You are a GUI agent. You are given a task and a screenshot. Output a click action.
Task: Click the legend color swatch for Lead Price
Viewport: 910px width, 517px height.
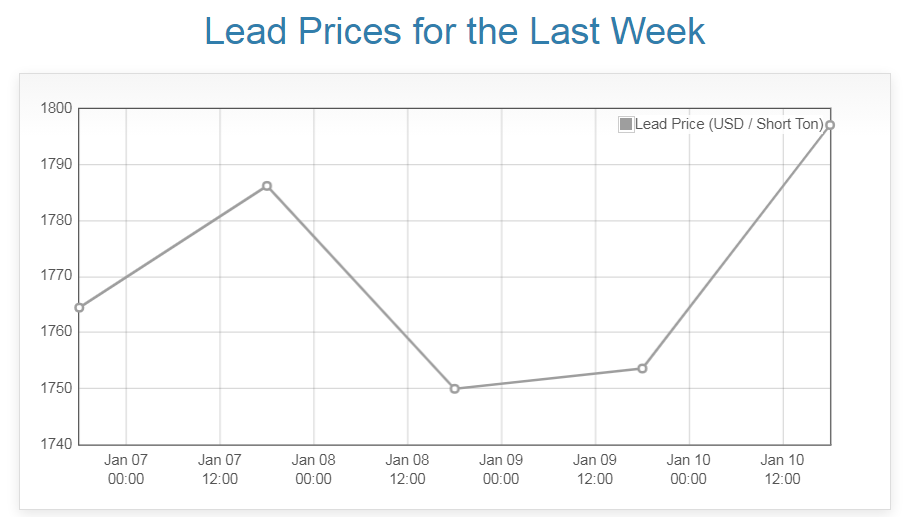coord(626,124)
